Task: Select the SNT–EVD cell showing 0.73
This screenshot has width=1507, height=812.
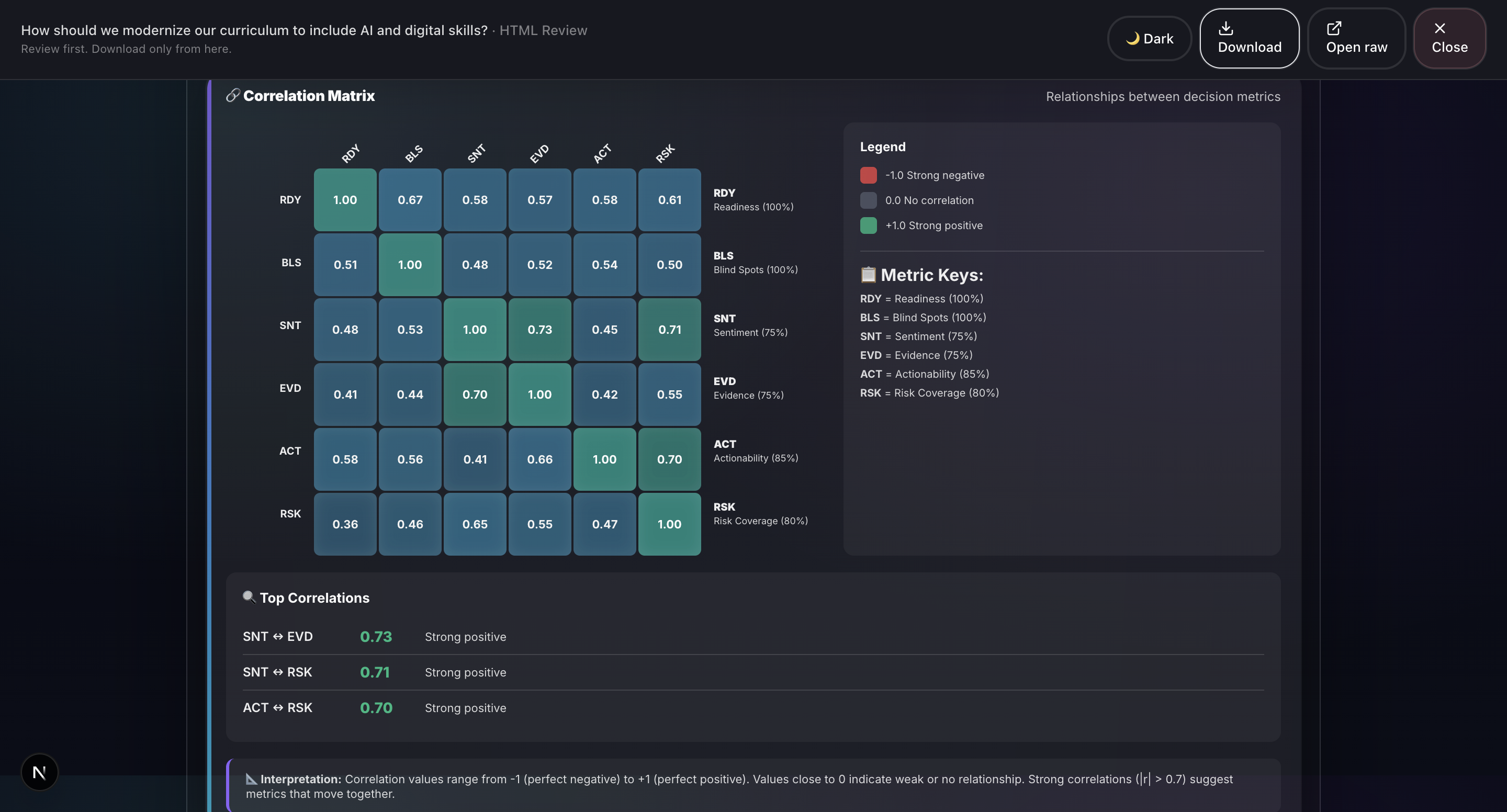Action: 539,330
